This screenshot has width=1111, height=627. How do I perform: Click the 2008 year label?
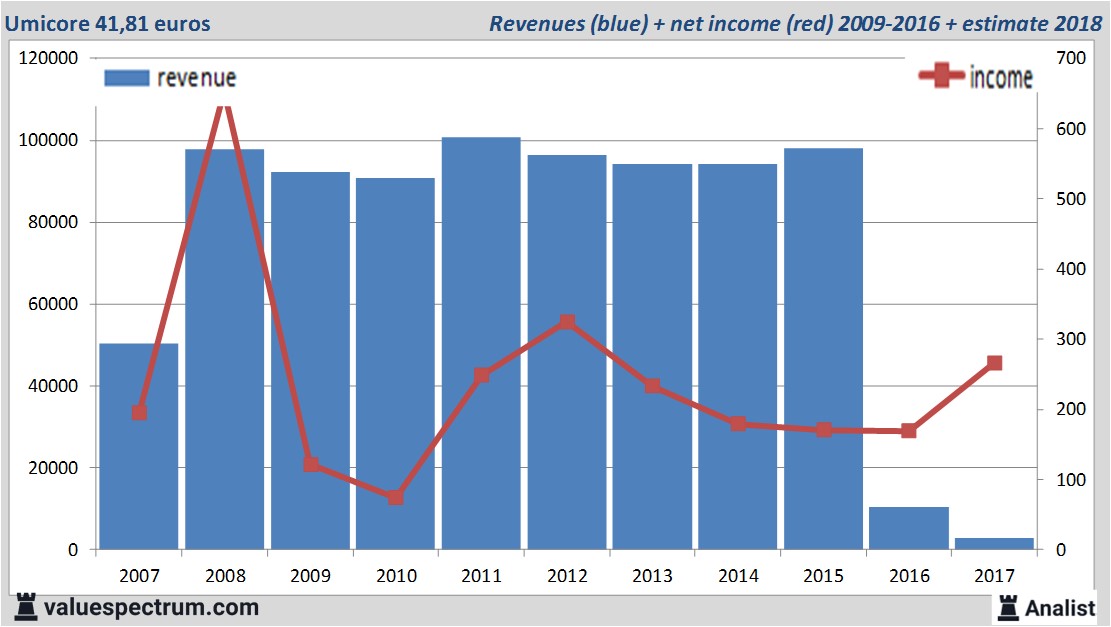point(225,575)
